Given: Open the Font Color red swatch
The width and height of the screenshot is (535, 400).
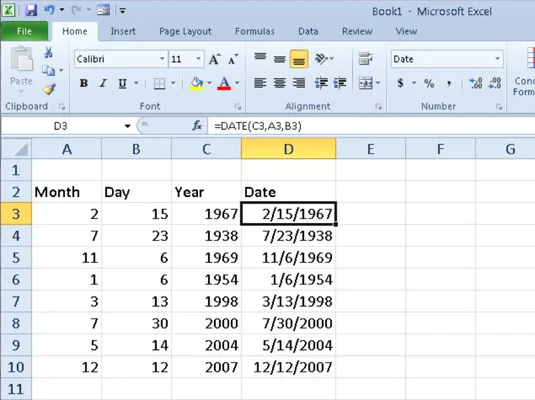Looking at the screenshot, I should pos(224,83).
